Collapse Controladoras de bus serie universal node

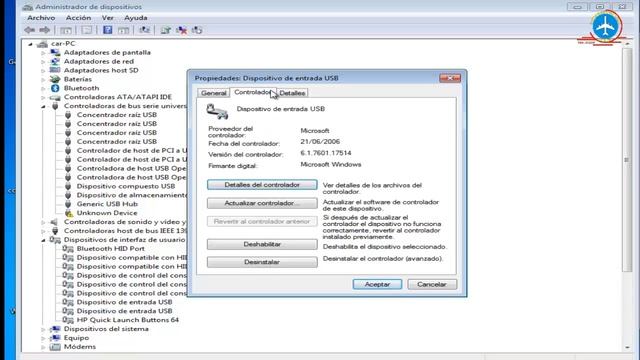[x=43, y=107]
